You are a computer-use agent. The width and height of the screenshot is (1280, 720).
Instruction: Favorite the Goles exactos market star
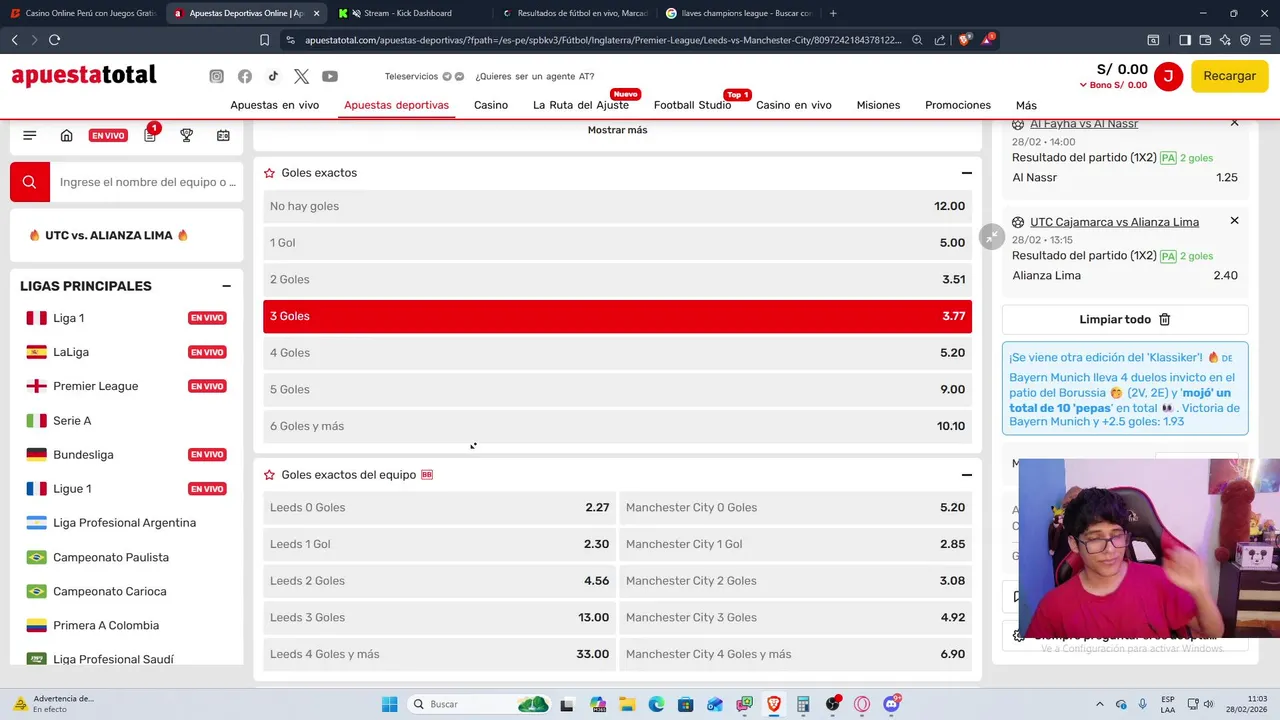click(x=269, y=173)
